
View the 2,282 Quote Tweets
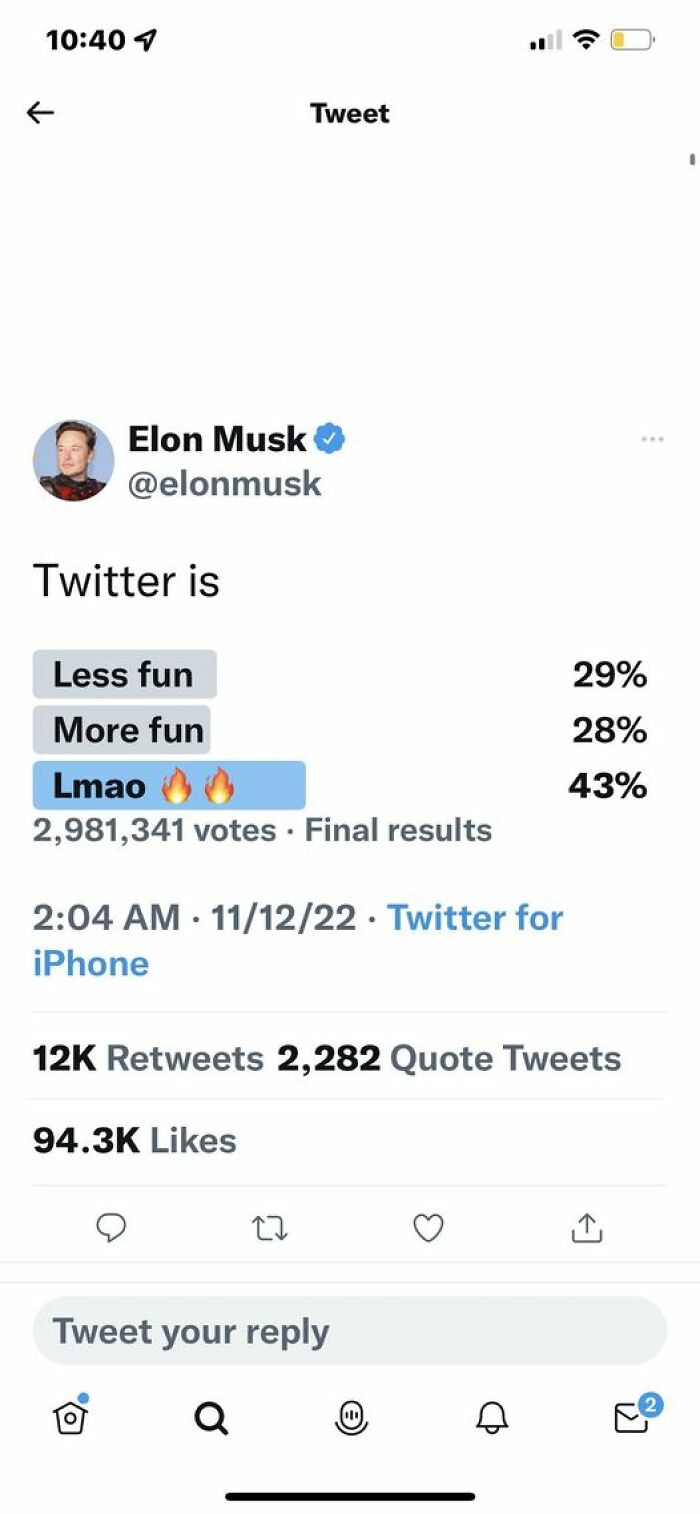449,1059
